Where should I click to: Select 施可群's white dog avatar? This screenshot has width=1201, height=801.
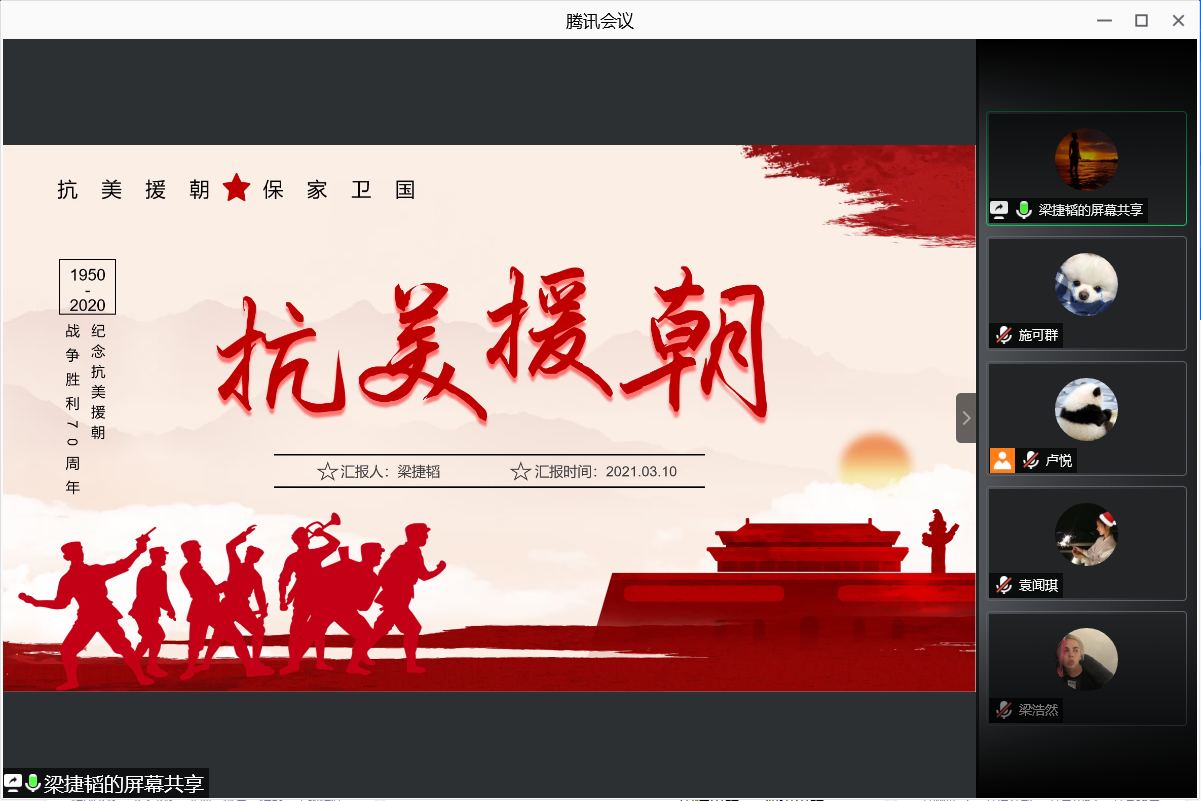point(1086,284)
